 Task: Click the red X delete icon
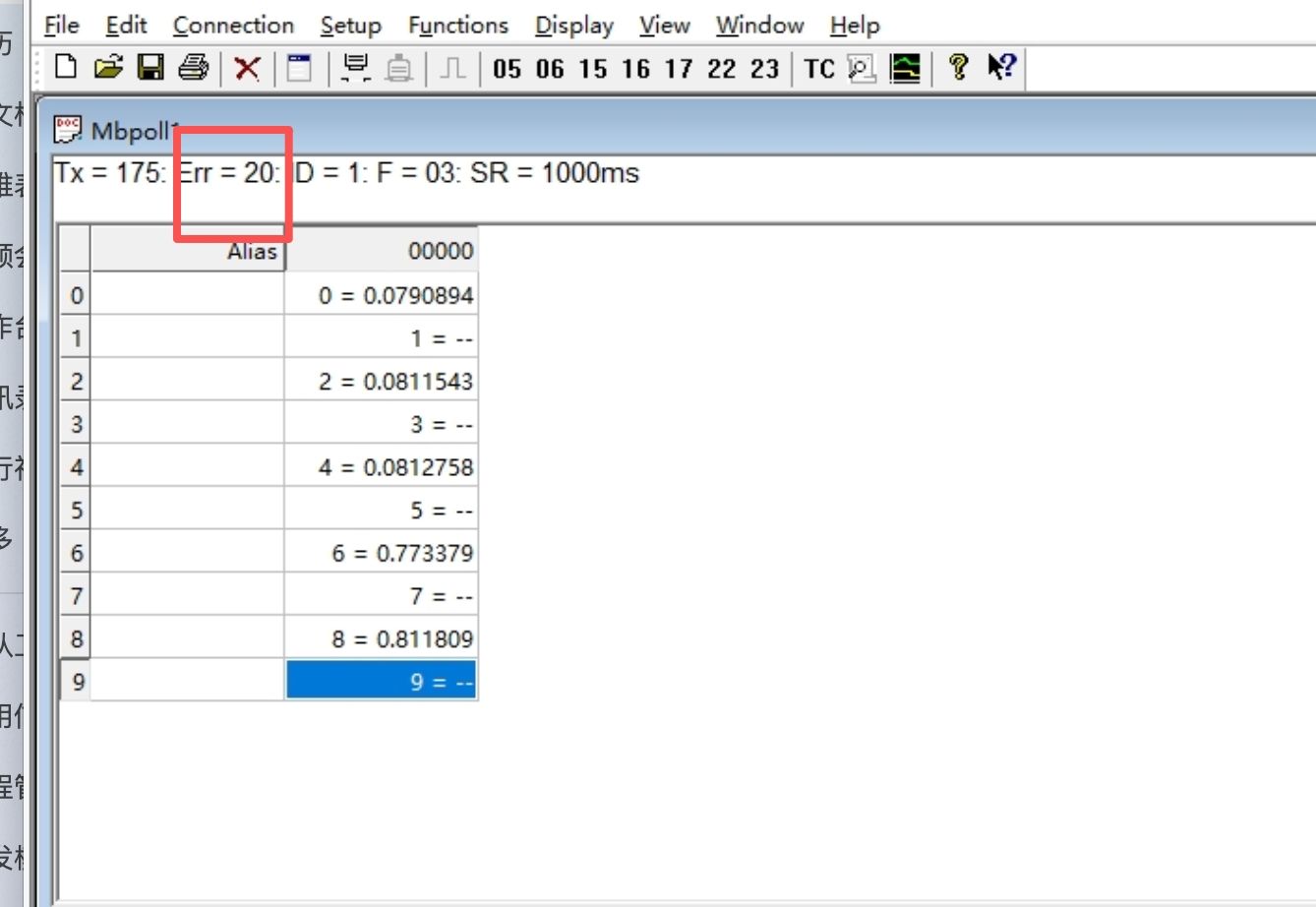[247, 68]
